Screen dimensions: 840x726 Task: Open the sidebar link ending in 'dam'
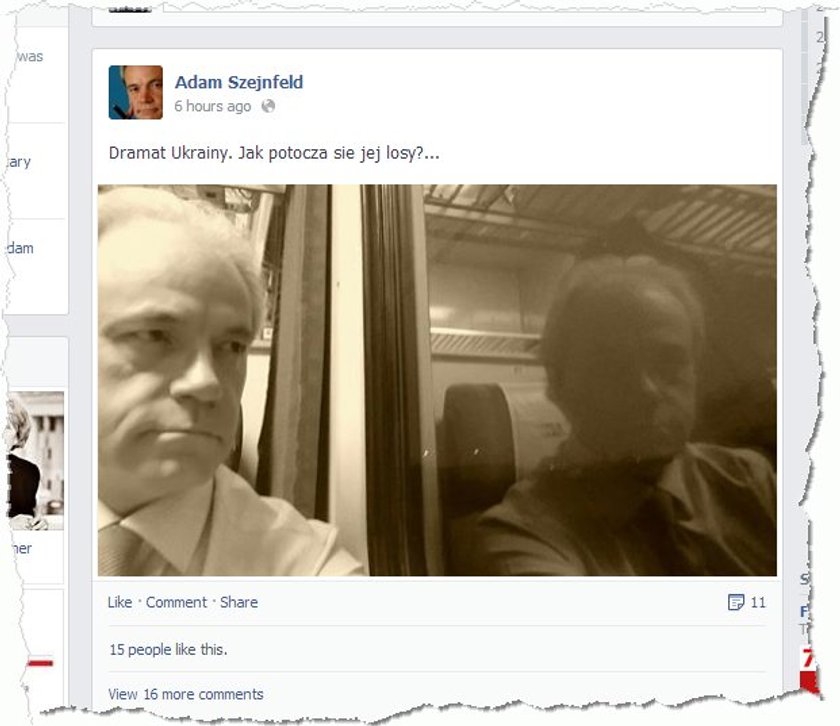[20, 248]
